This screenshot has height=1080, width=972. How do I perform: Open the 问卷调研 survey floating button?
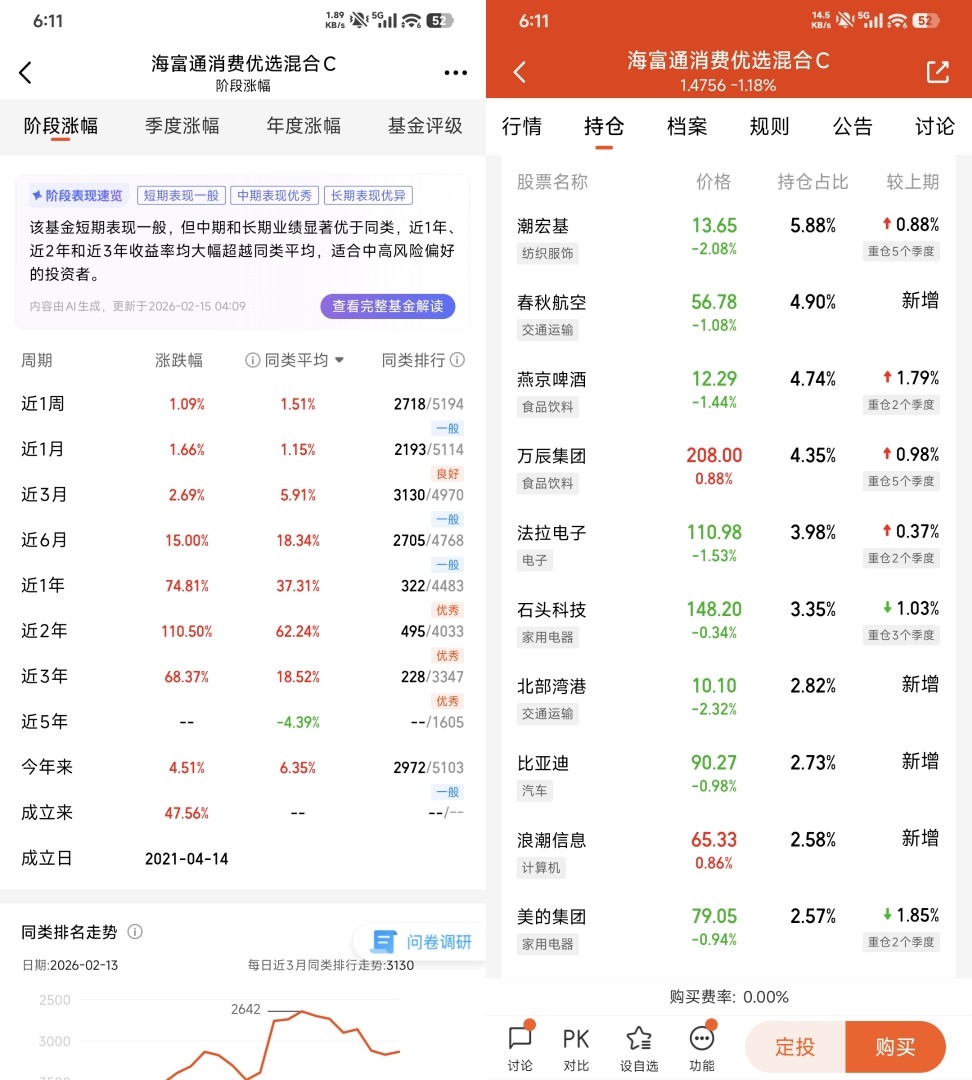pyautogui.click(x=422, y=942)
